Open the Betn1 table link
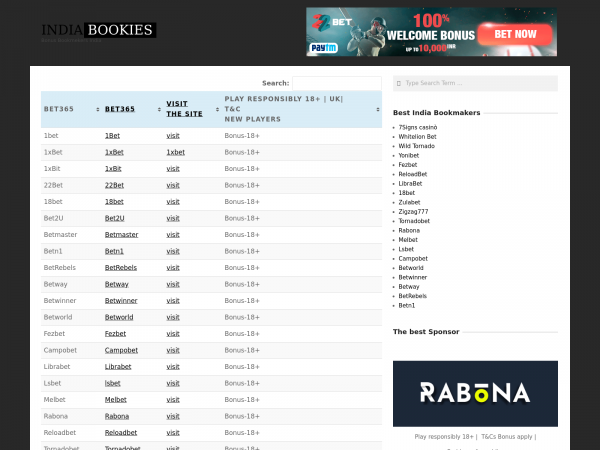Image resolution: width=600 pixels, height=450 pixels. [114, 251]
